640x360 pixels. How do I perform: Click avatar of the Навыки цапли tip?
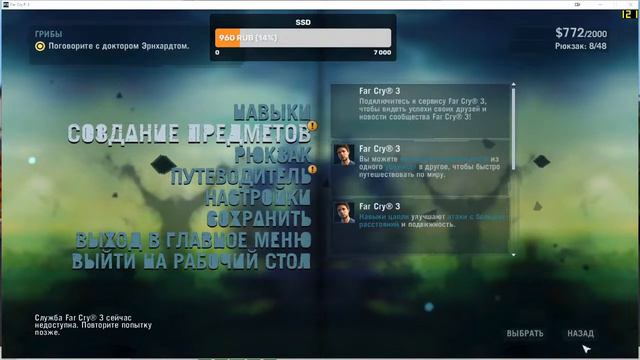click(344, 212)
